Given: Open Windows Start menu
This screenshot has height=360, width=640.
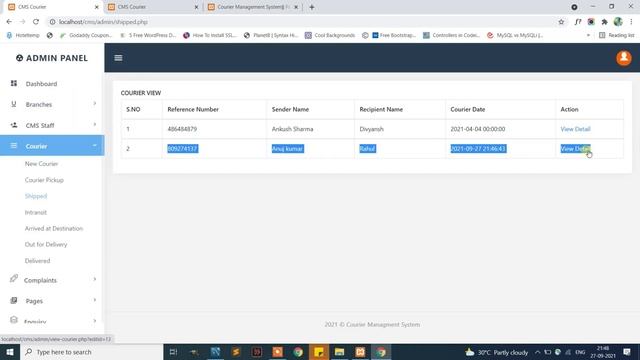Looking at the screenshot, I should pos(10,352).
